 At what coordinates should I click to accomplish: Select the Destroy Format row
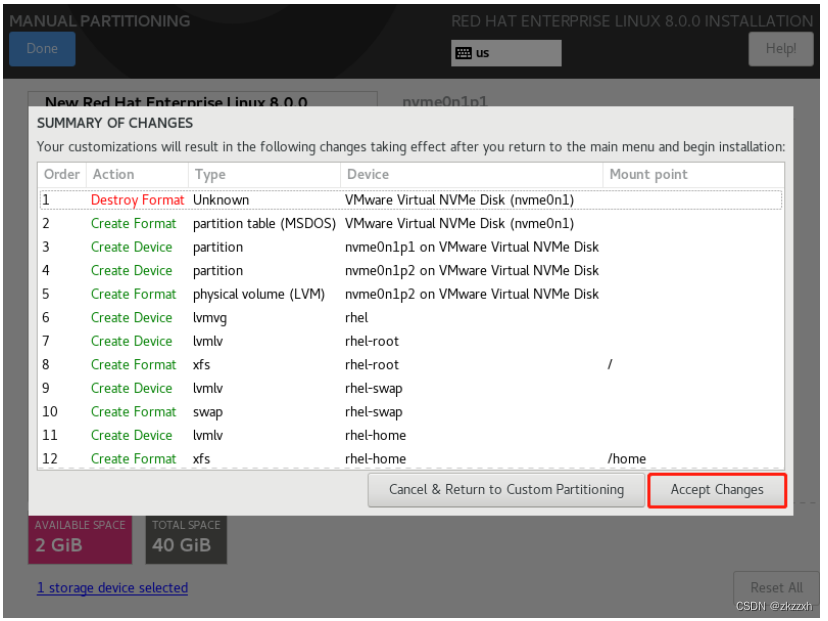(410, 200)
